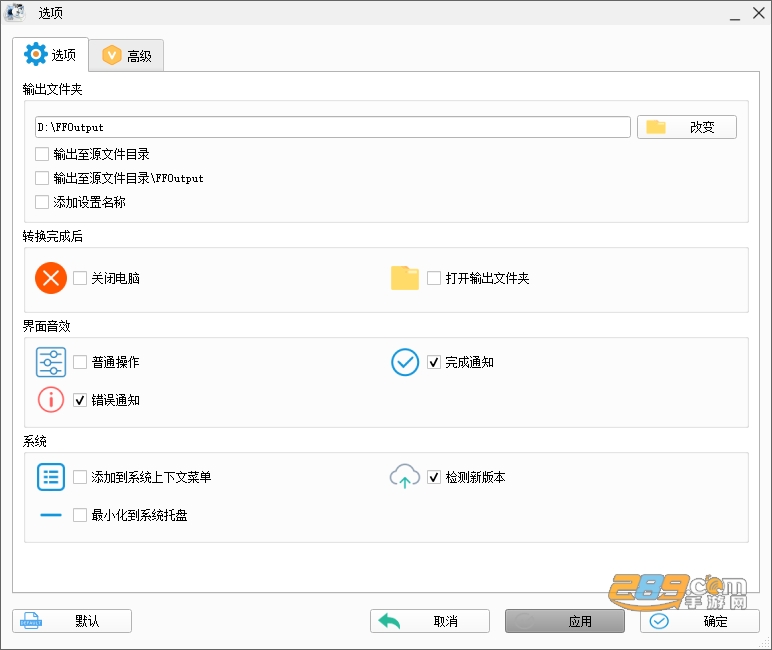Screen dimensions: 772x650
Task: Click the 转换完成后 section label
Action: [x=52, y=236]
